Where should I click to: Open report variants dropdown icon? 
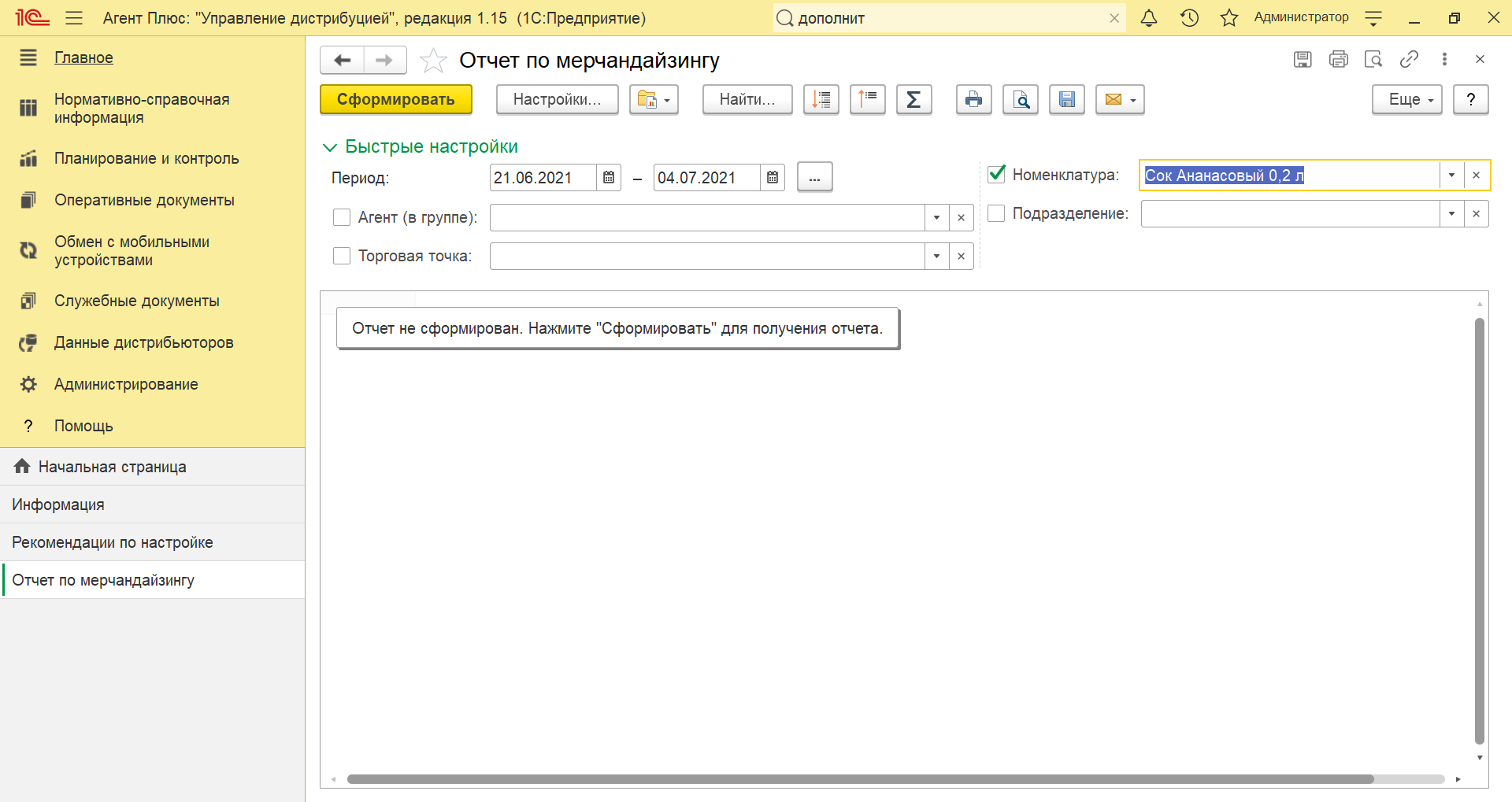click(x=654, y=99)
